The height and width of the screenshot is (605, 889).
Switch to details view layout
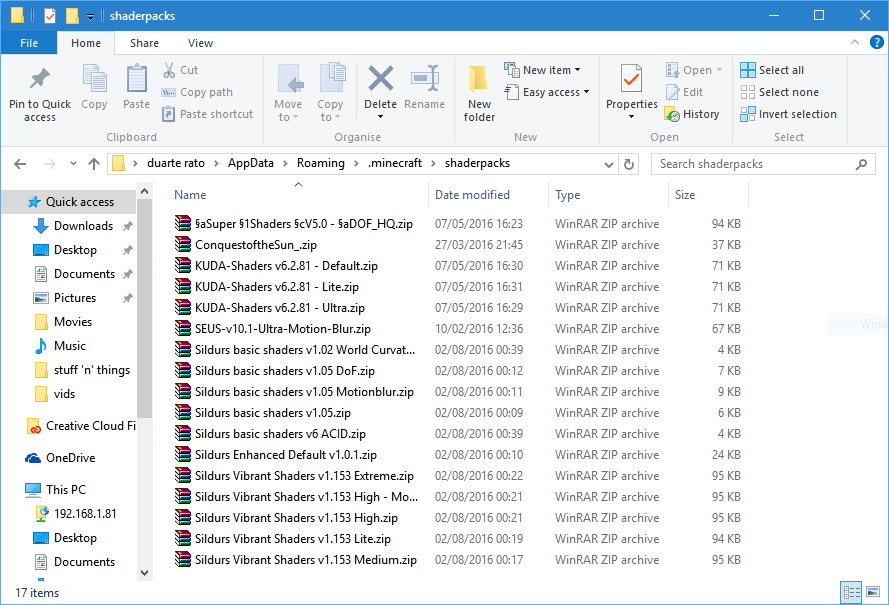851,593
